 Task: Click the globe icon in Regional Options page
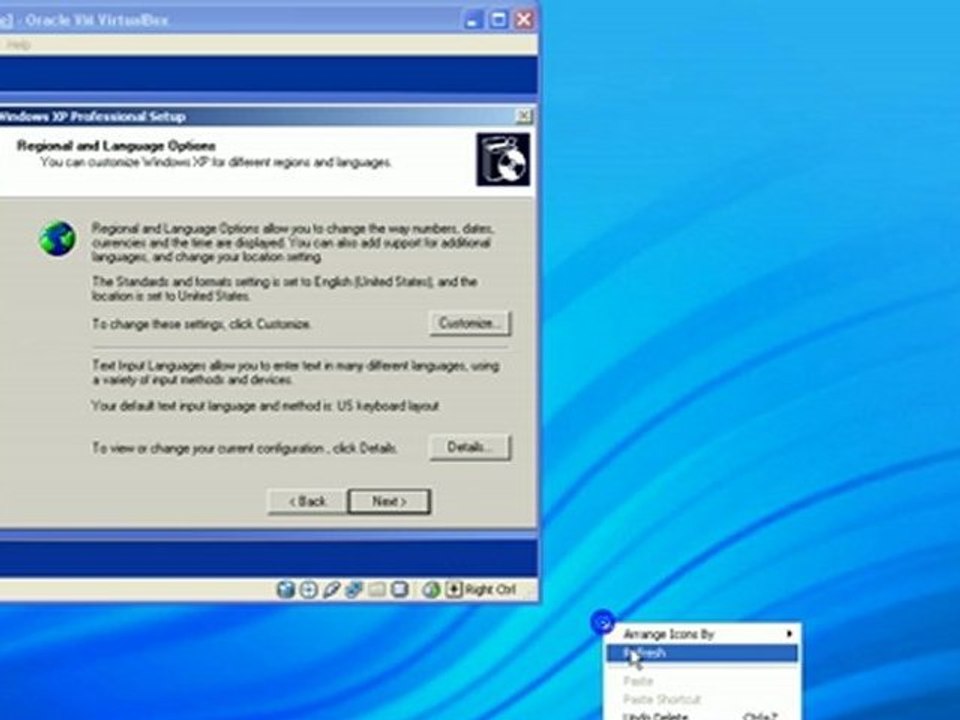pyautogui.click(x=58, y=238)
